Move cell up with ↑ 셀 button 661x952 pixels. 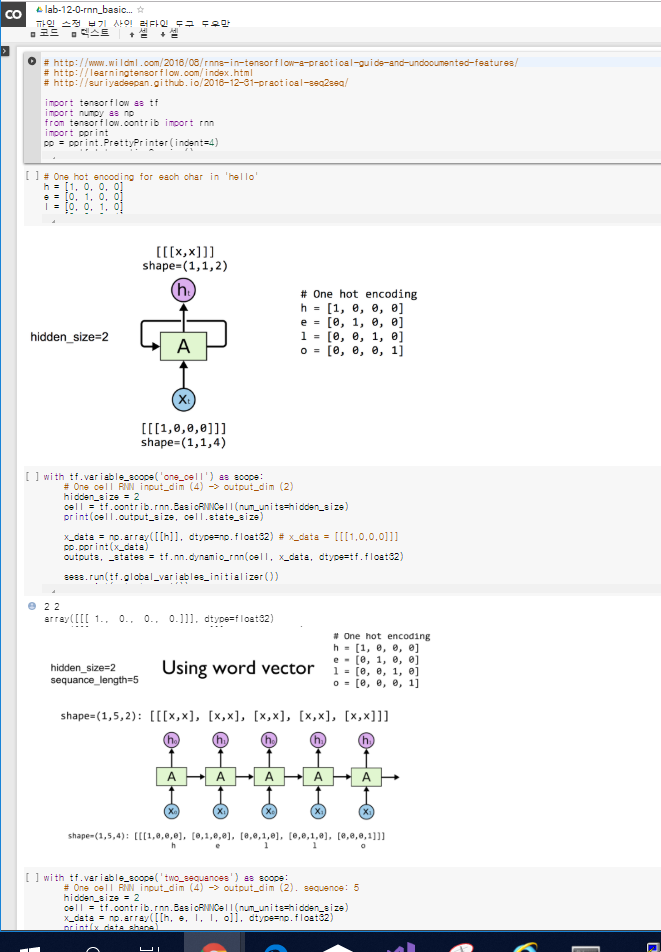click(139, 33)
